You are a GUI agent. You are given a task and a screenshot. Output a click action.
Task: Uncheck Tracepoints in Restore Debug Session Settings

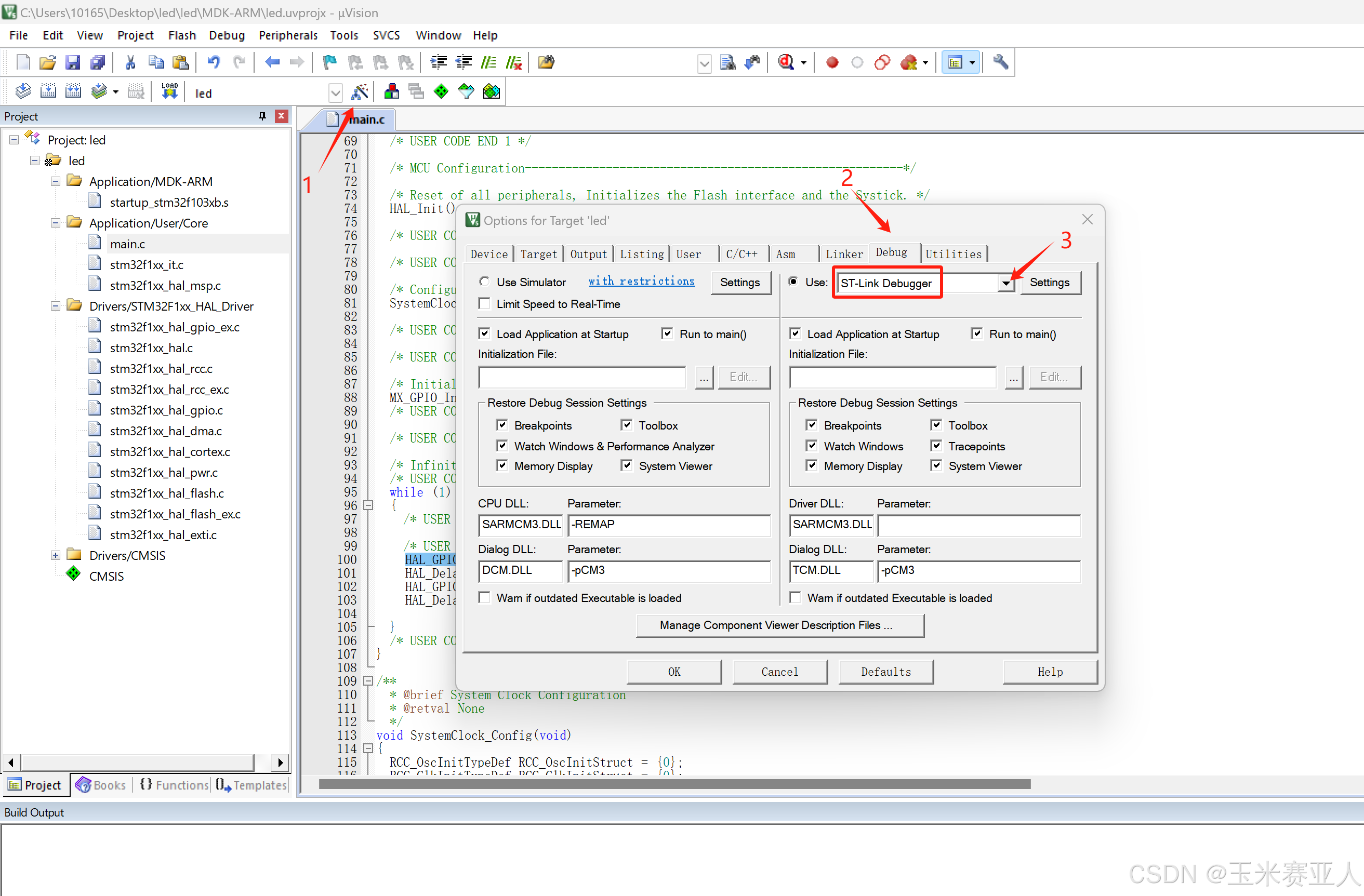pos(936,446)
